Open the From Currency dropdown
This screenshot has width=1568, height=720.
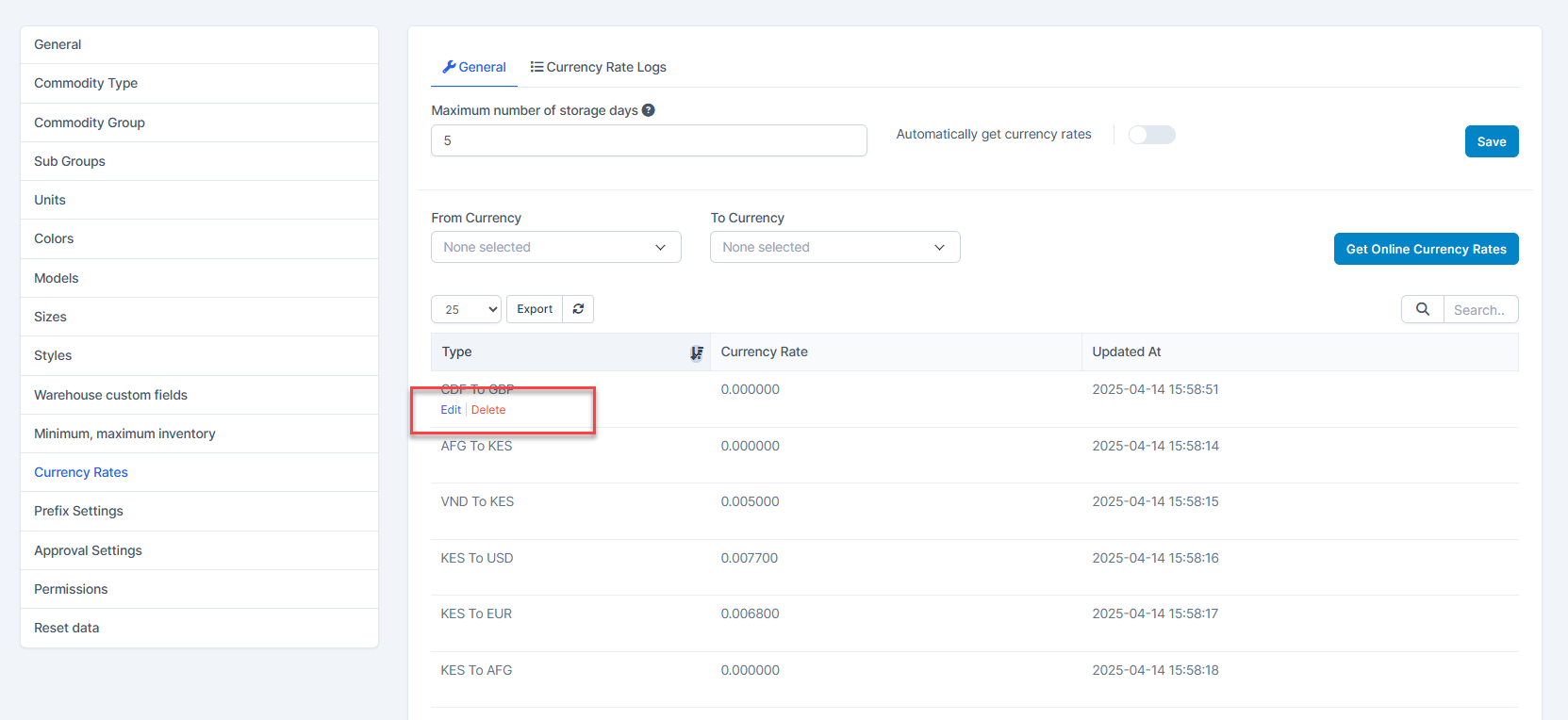tap(555, 247)
